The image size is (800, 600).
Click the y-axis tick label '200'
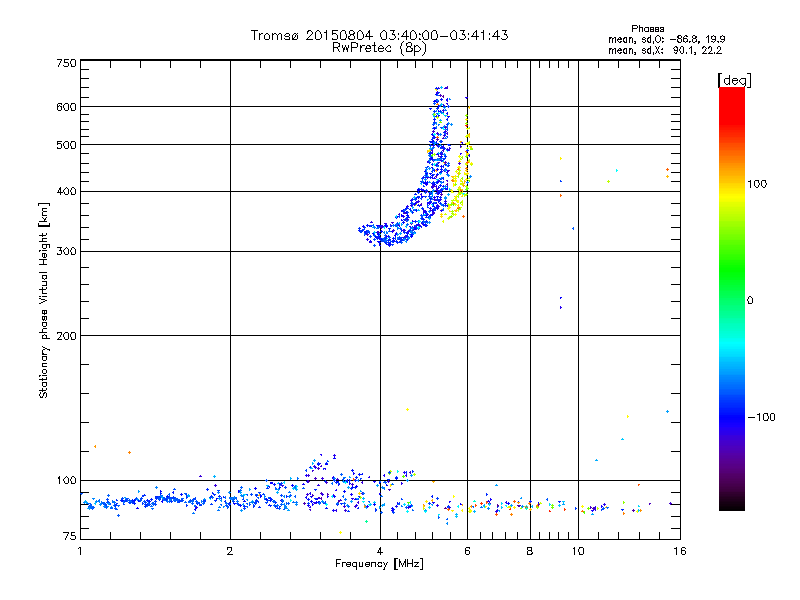click(x=66, y=336)
